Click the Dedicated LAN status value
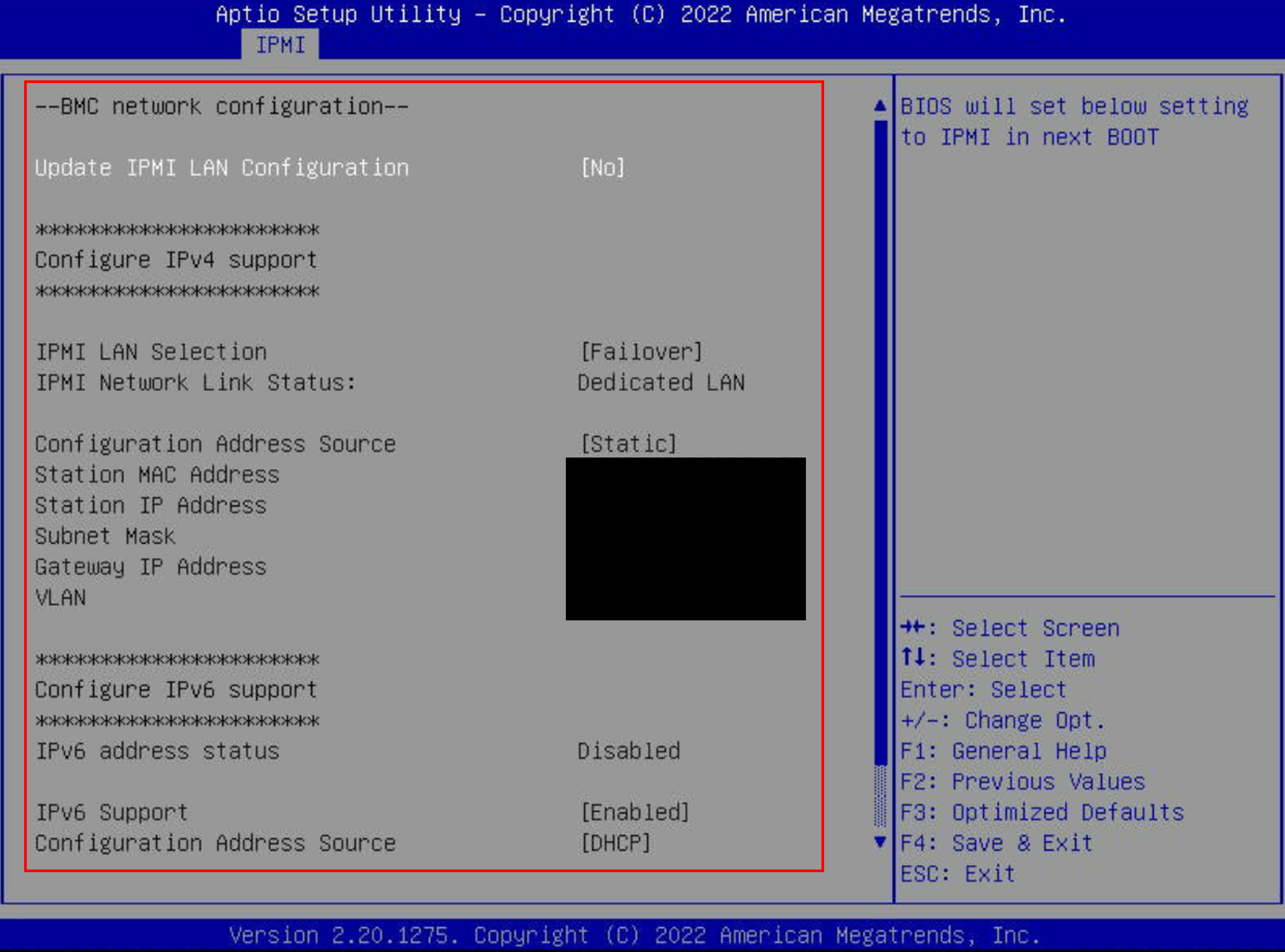The image size is (1285, 952). tap(661, 383)
